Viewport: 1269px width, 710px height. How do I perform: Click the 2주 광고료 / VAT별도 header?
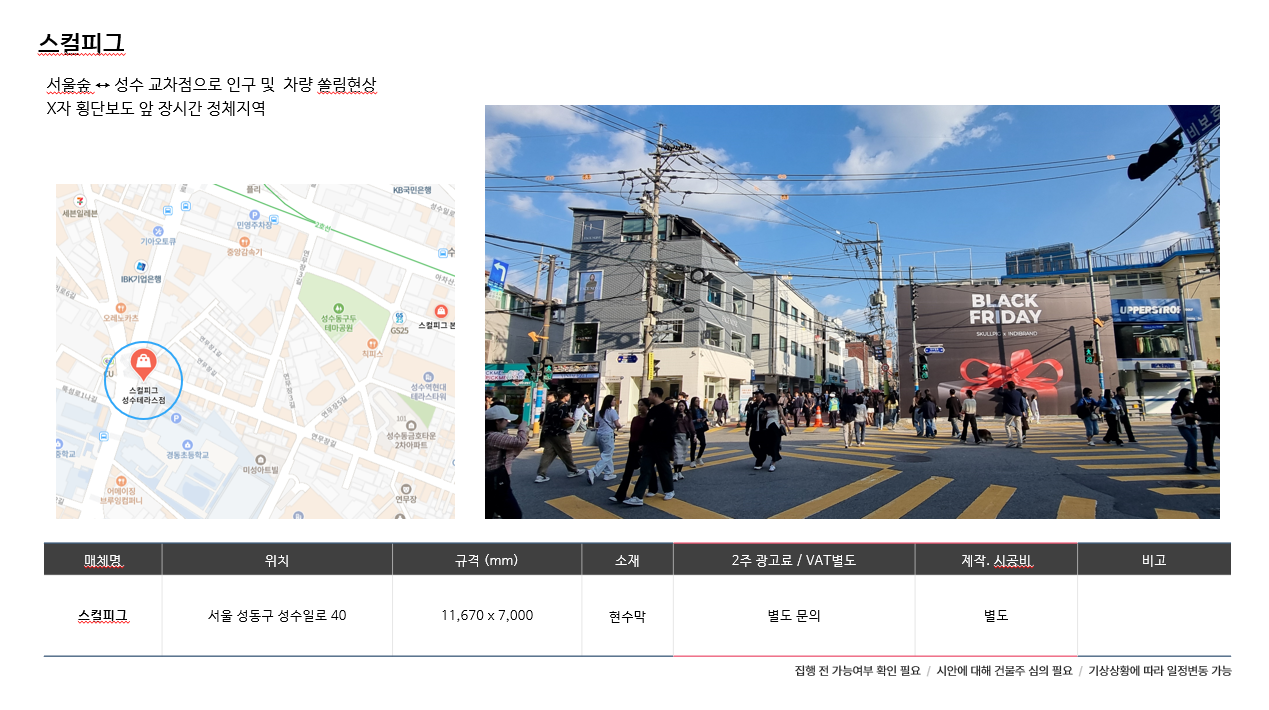coord(794,560)
